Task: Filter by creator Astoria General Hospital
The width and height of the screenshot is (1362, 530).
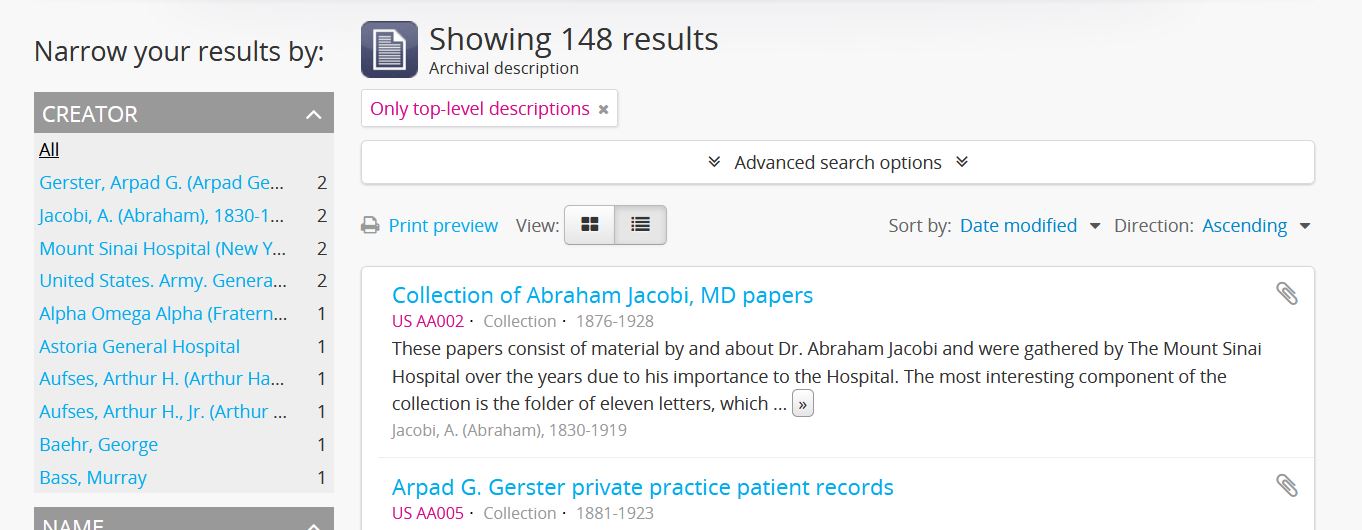Action: 139,347
